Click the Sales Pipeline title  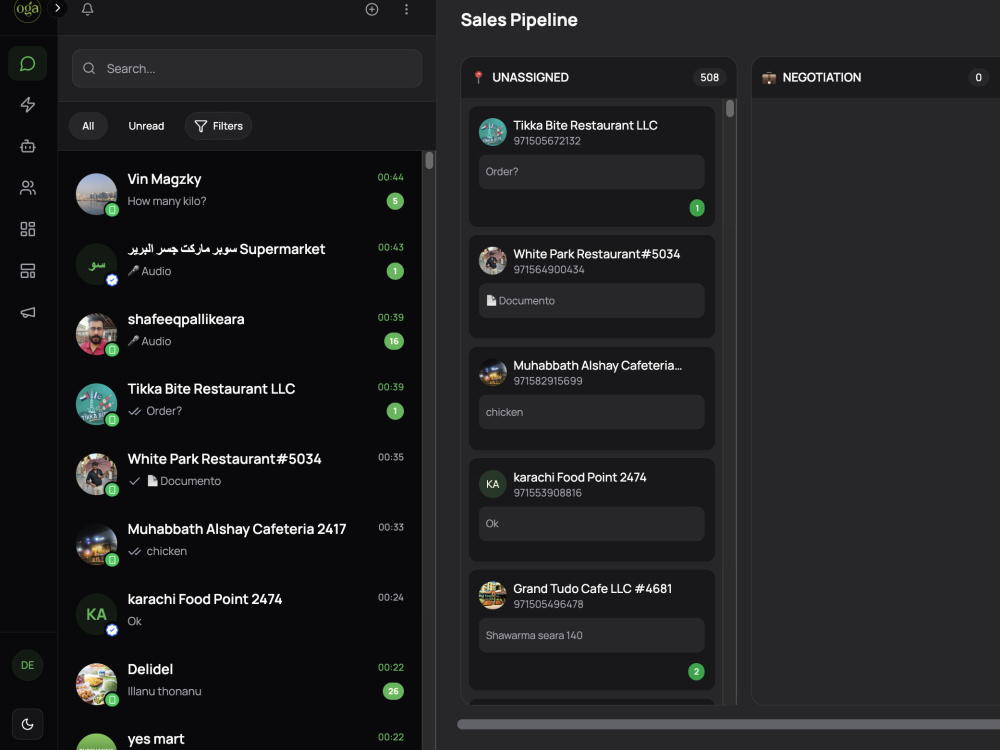click(519, 20)
